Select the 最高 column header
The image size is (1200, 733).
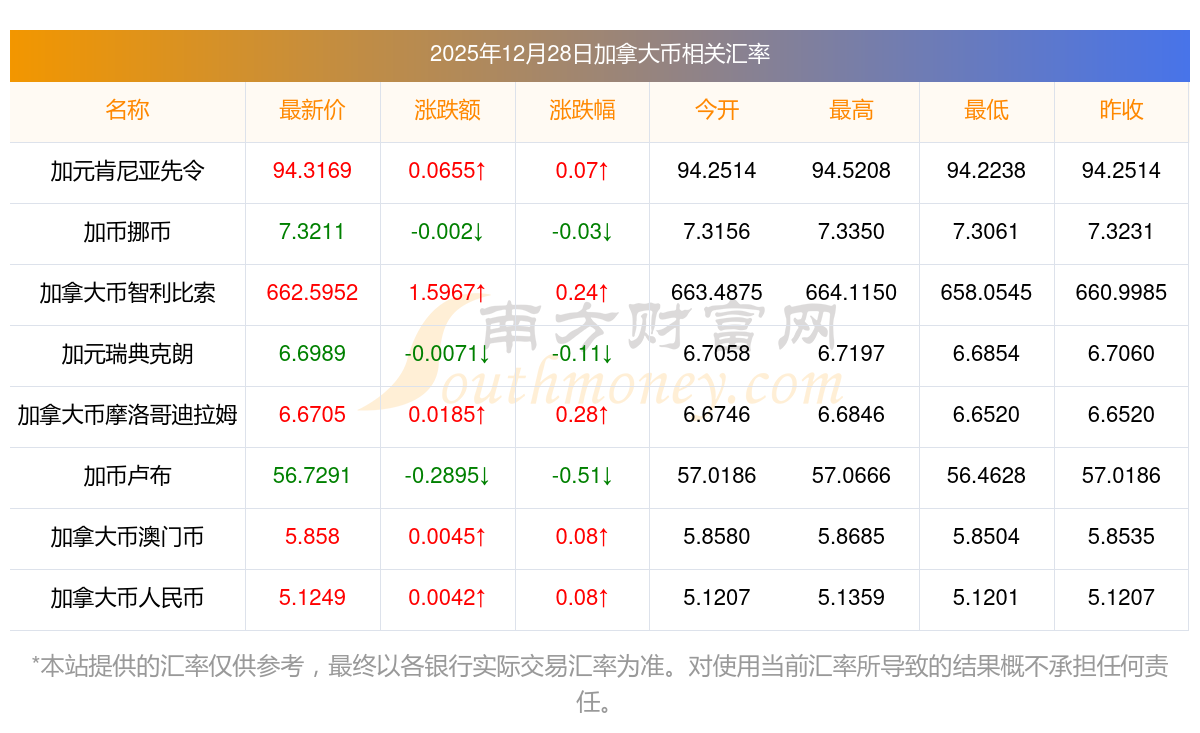tap(851, 110)
